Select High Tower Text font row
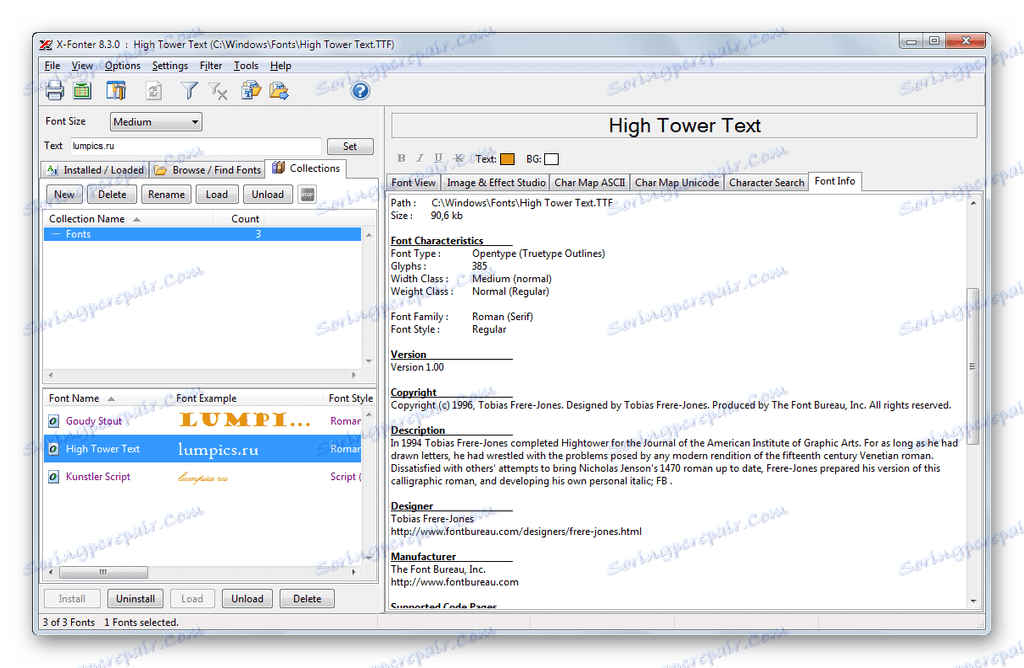This screenshot has width=1024, height=668. (x=202, y=449)
